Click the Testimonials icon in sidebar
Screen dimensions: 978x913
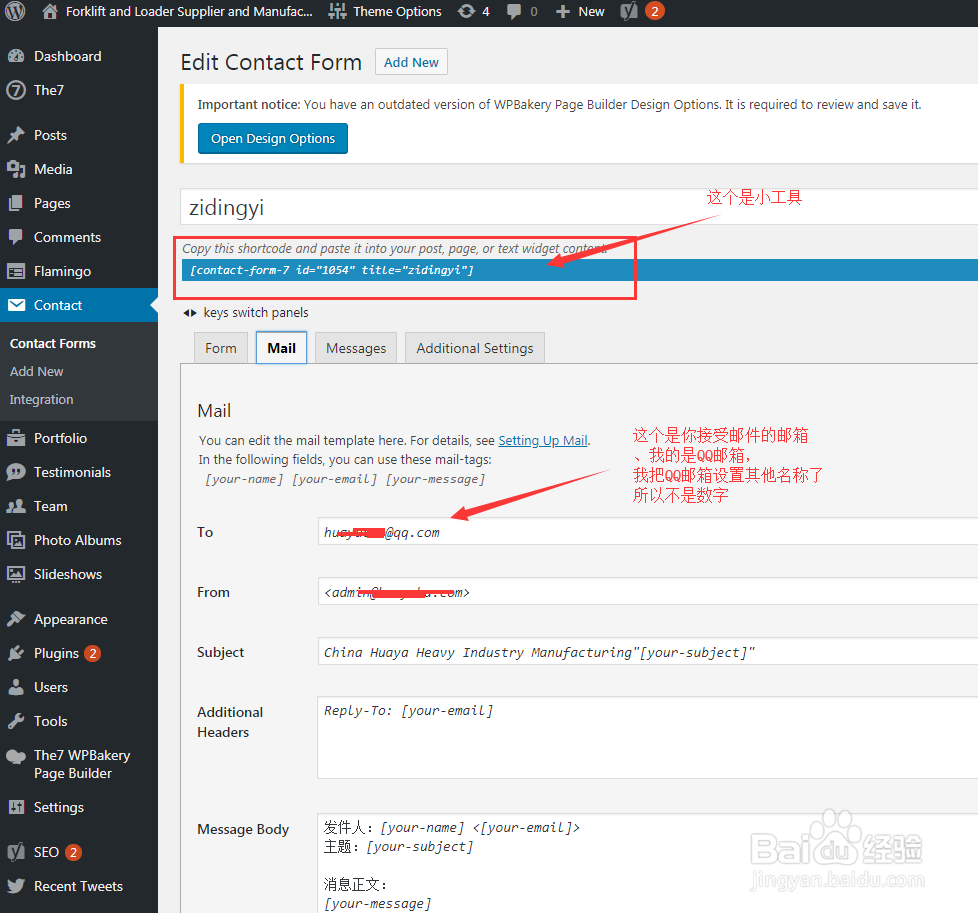click(x=16, y=472)
